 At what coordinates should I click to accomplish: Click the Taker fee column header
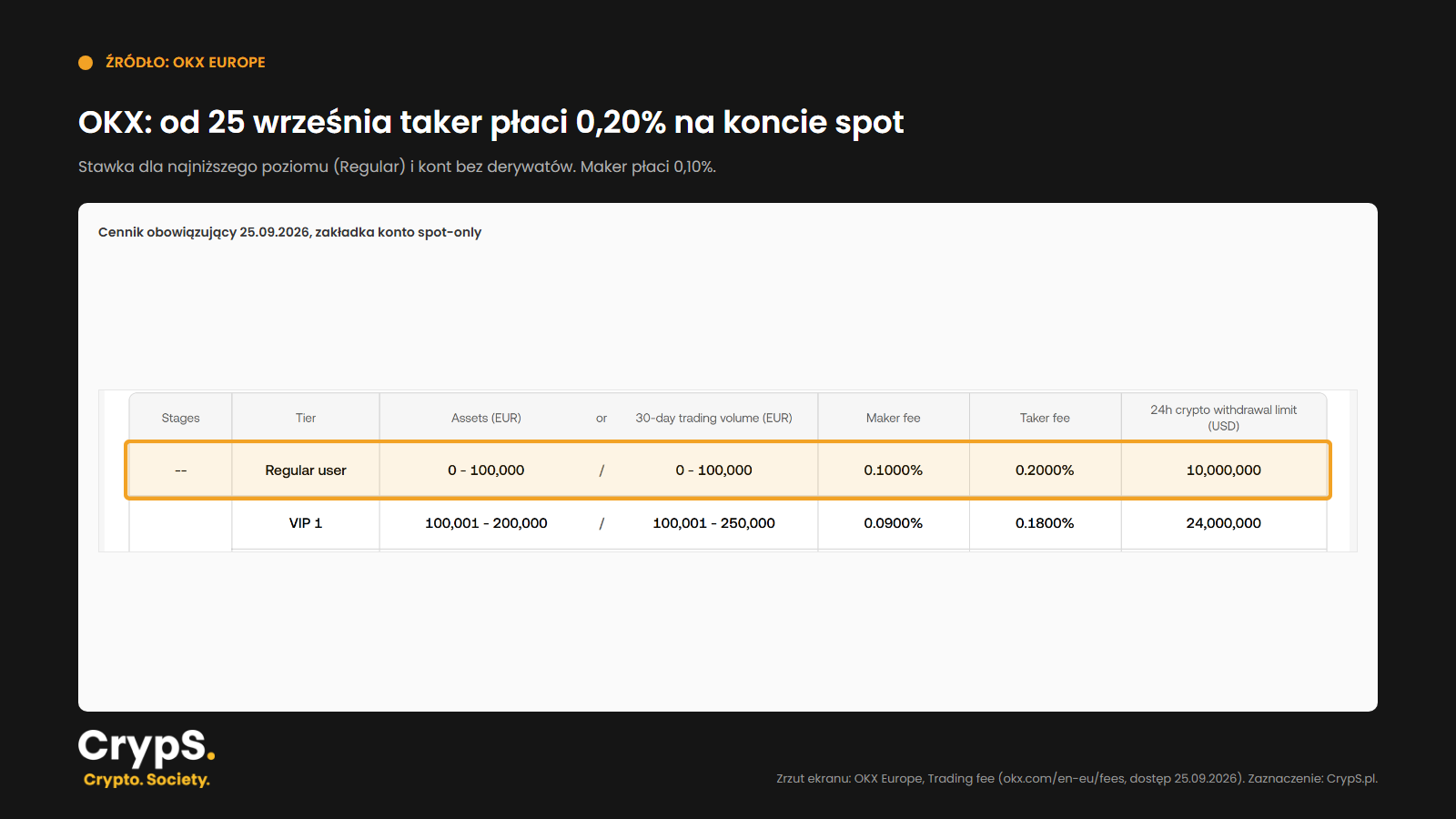coord(1045,418)
